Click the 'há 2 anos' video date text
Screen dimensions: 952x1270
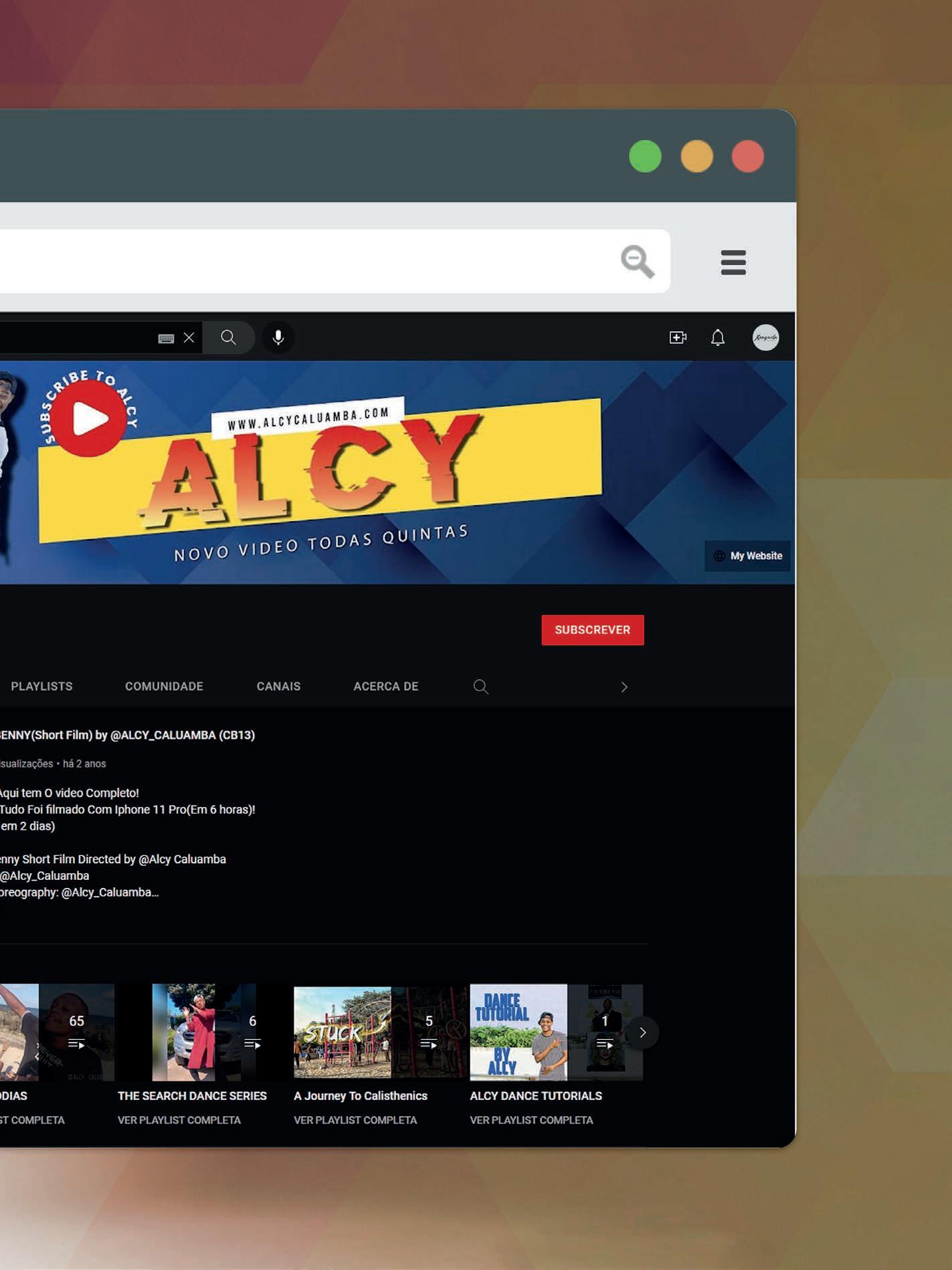[x=84, y=763]
